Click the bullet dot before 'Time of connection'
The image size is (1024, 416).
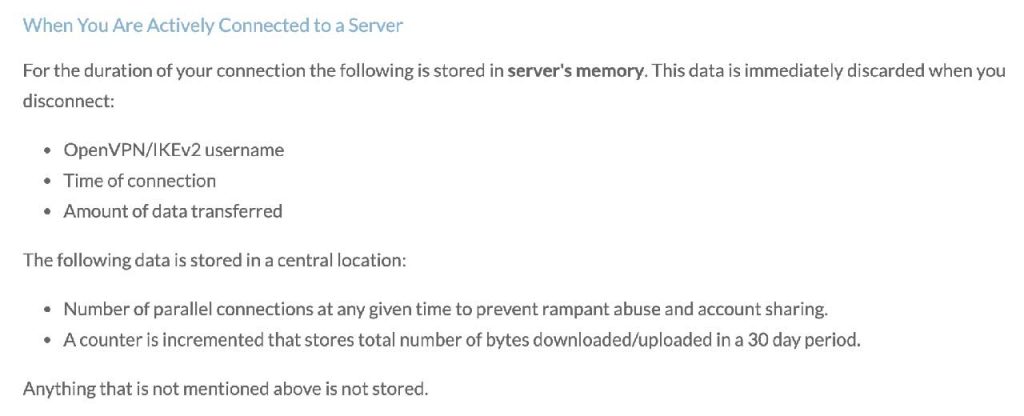pyautogui.click(x=47, y=182)
